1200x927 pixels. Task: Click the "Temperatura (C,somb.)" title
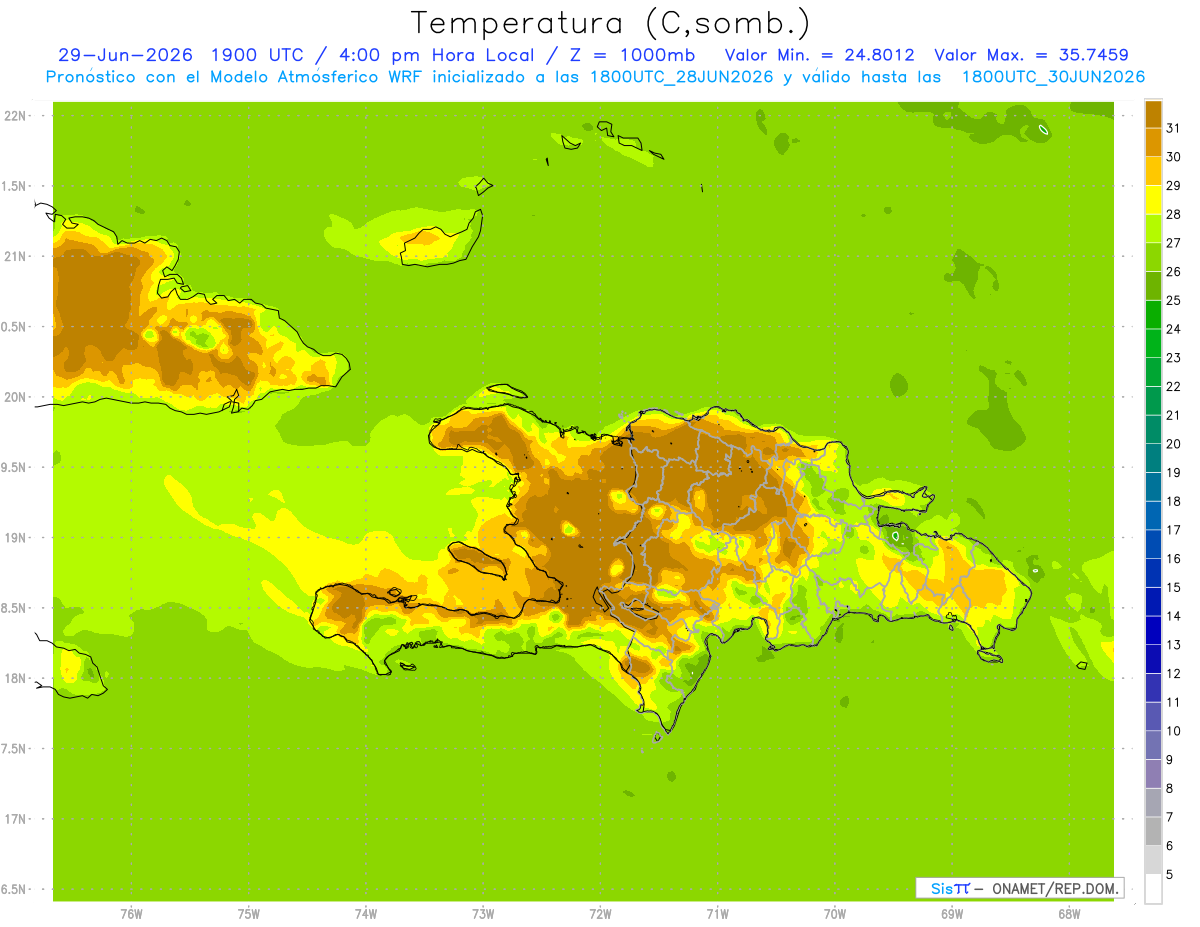610,22
